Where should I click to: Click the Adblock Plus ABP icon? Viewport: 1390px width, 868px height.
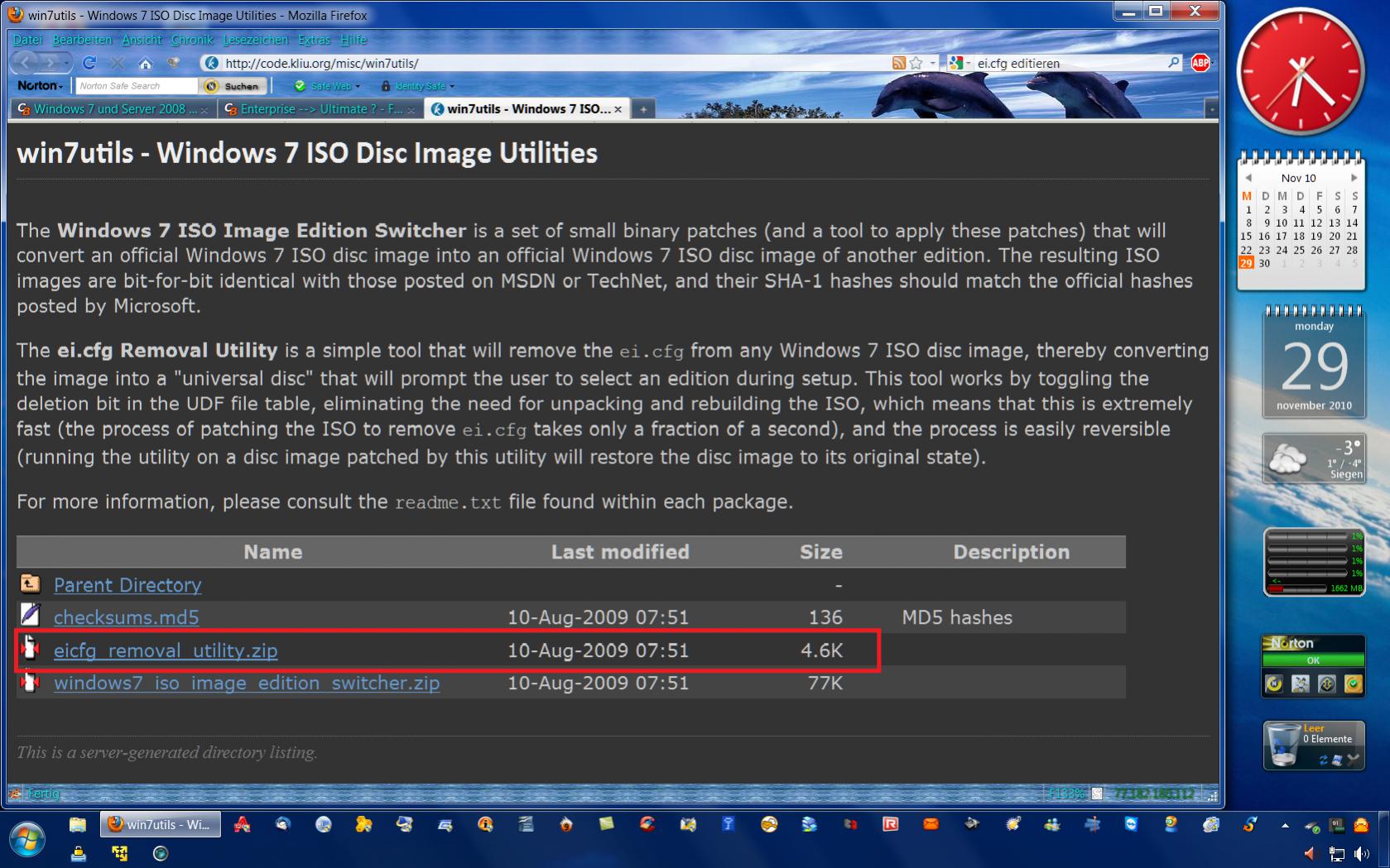tap(1200, 63)
